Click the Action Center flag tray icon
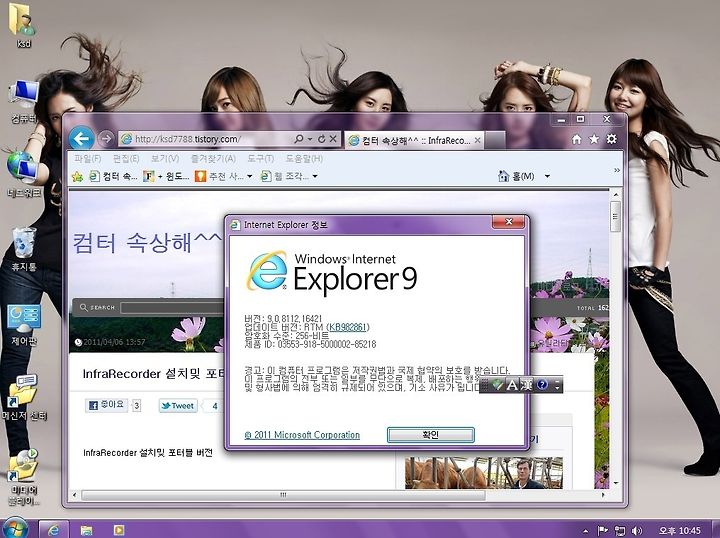 tap(603, 531)
